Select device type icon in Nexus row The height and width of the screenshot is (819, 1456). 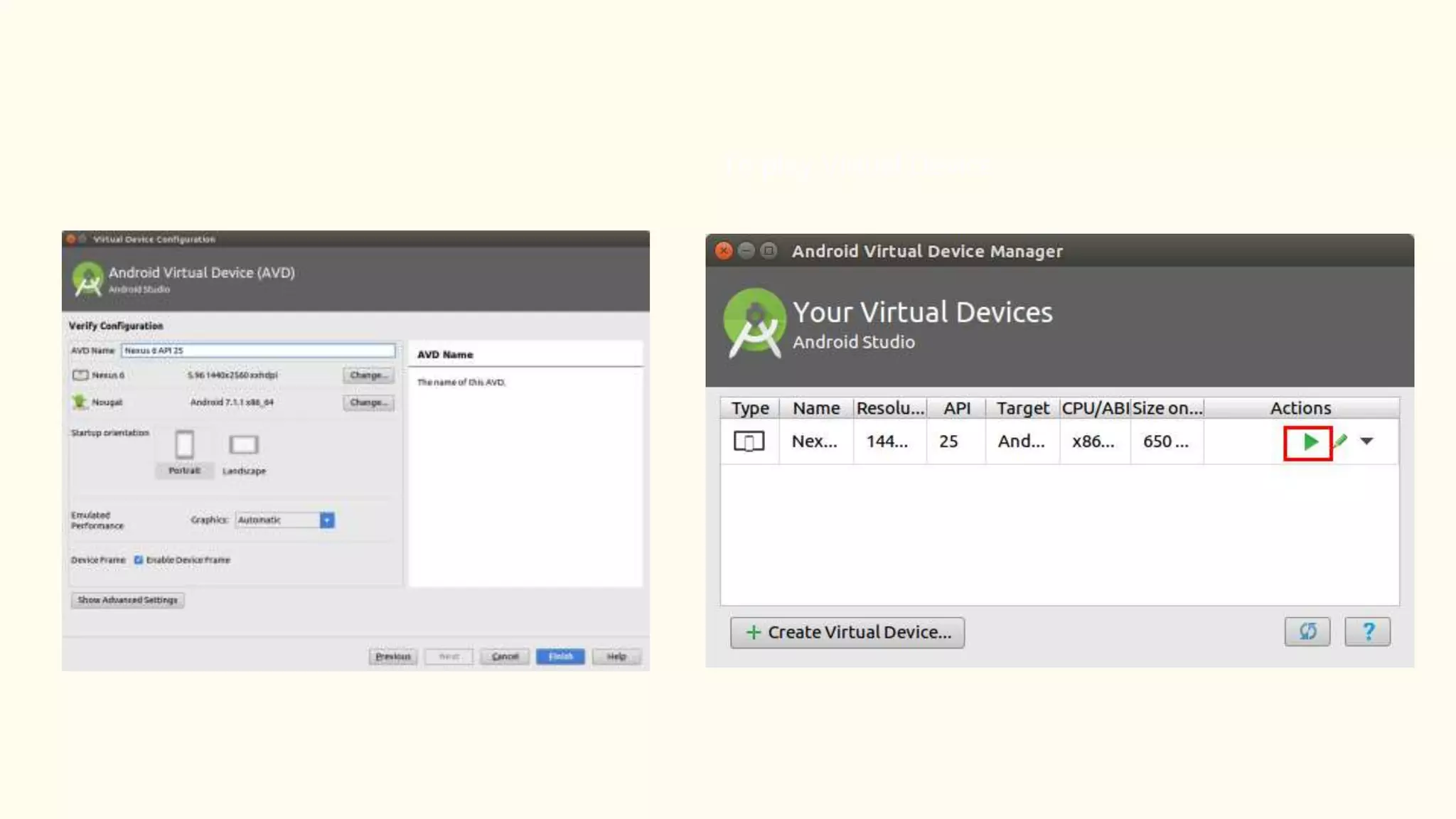click(749, 441)
